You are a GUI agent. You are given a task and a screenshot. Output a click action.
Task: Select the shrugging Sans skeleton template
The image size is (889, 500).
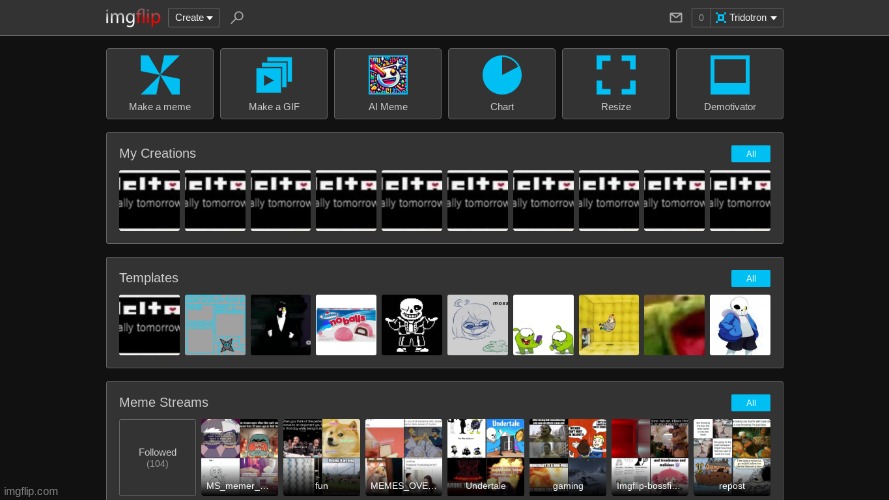point(412,325)
